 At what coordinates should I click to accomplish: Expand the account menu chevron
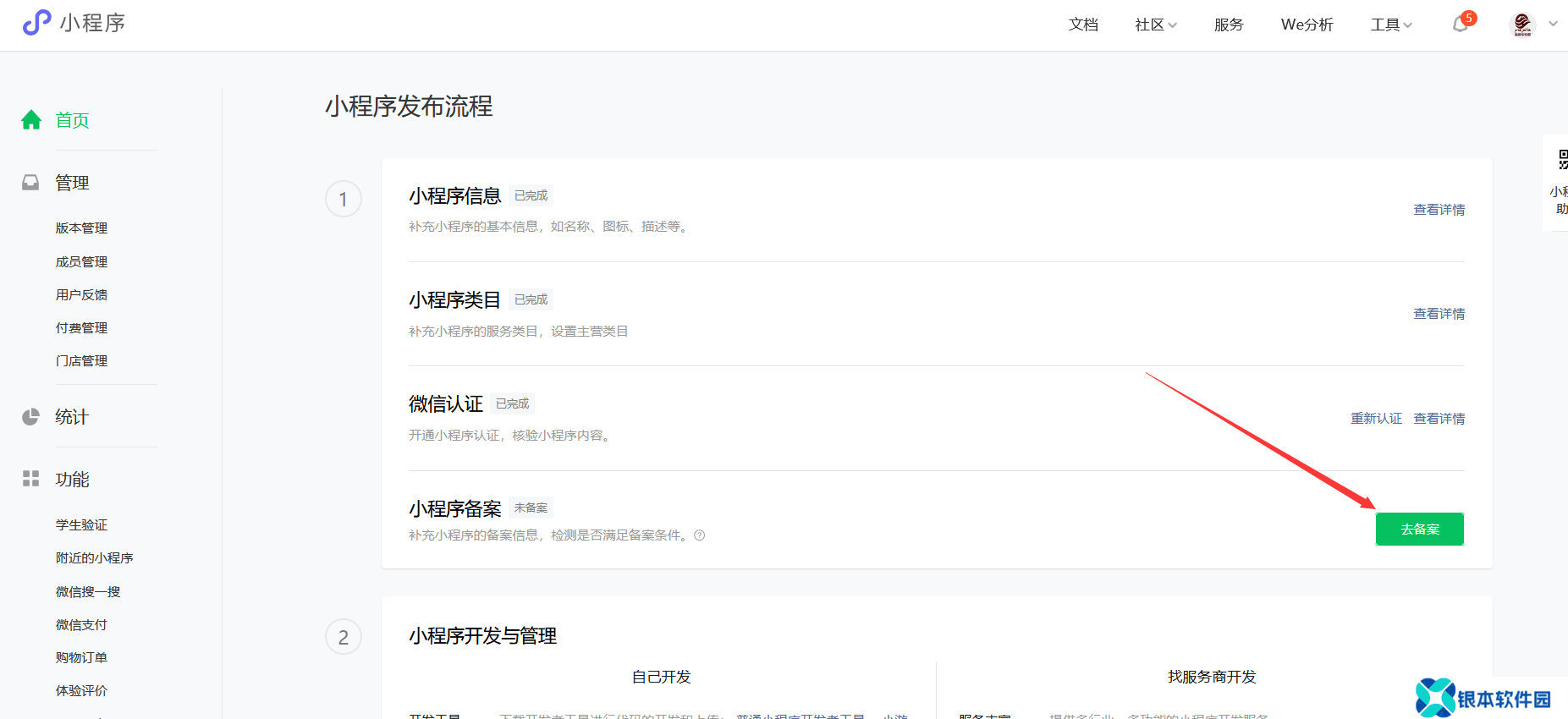click(x=1553, y=25)
